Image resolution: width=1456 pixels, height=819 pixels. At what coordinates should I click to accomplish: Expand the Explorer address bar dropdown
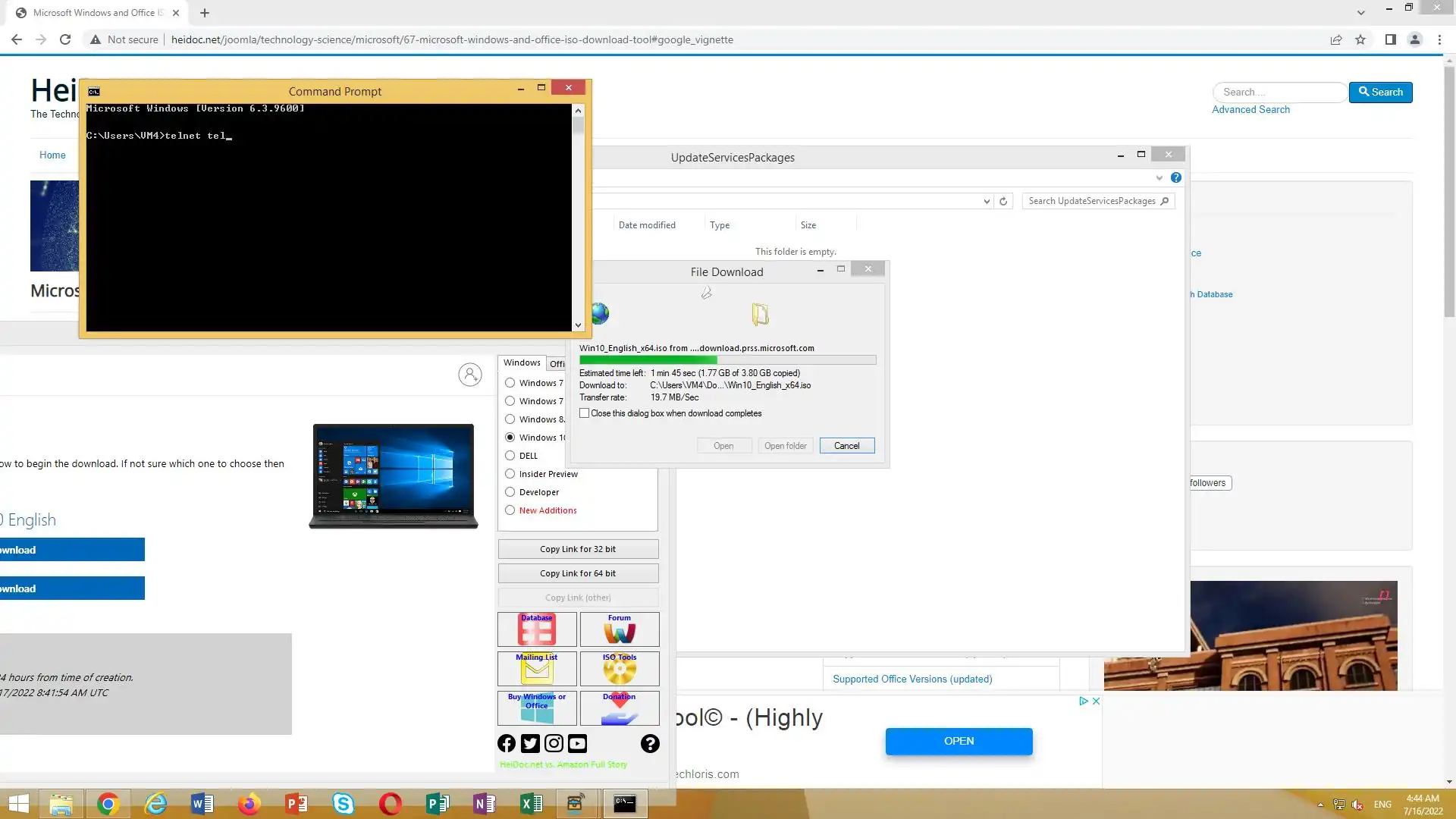[987, 201]
